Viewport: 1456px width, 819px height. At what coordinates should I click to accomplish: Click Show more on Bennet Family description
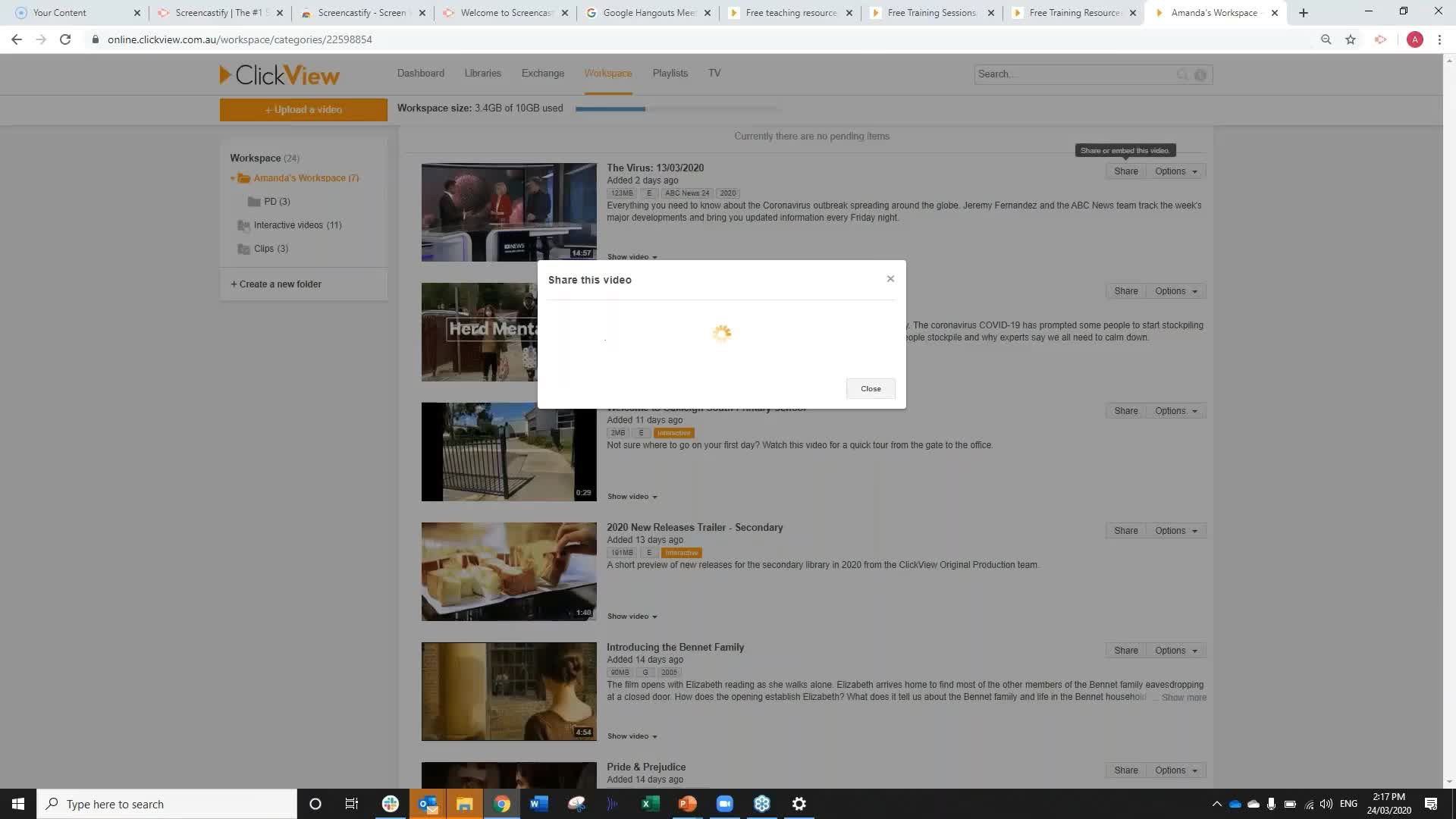click(1184, 698)
